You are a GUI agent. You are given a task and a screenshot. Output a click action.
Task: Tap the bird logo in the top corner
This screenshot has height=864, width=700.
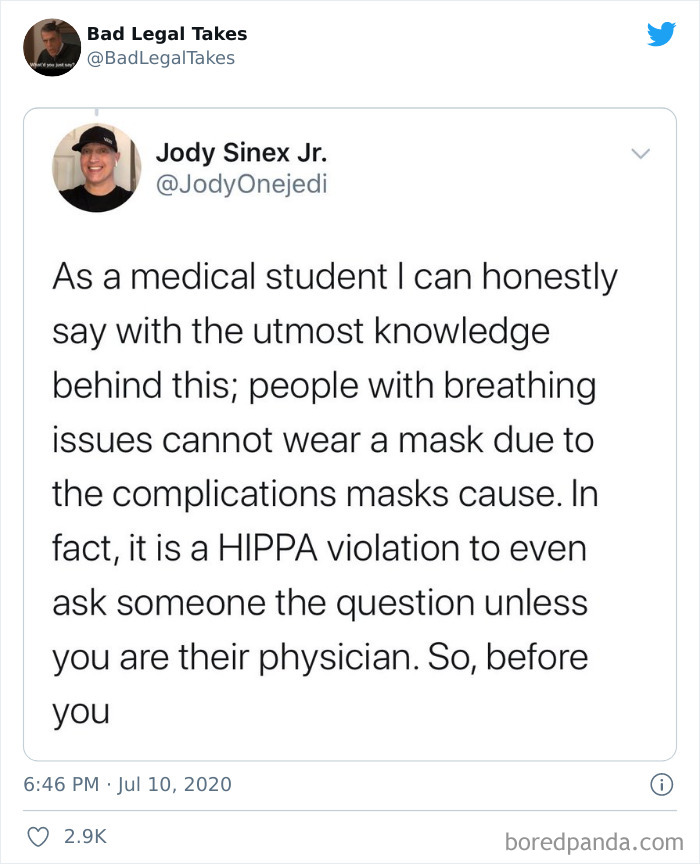[662, 34]
